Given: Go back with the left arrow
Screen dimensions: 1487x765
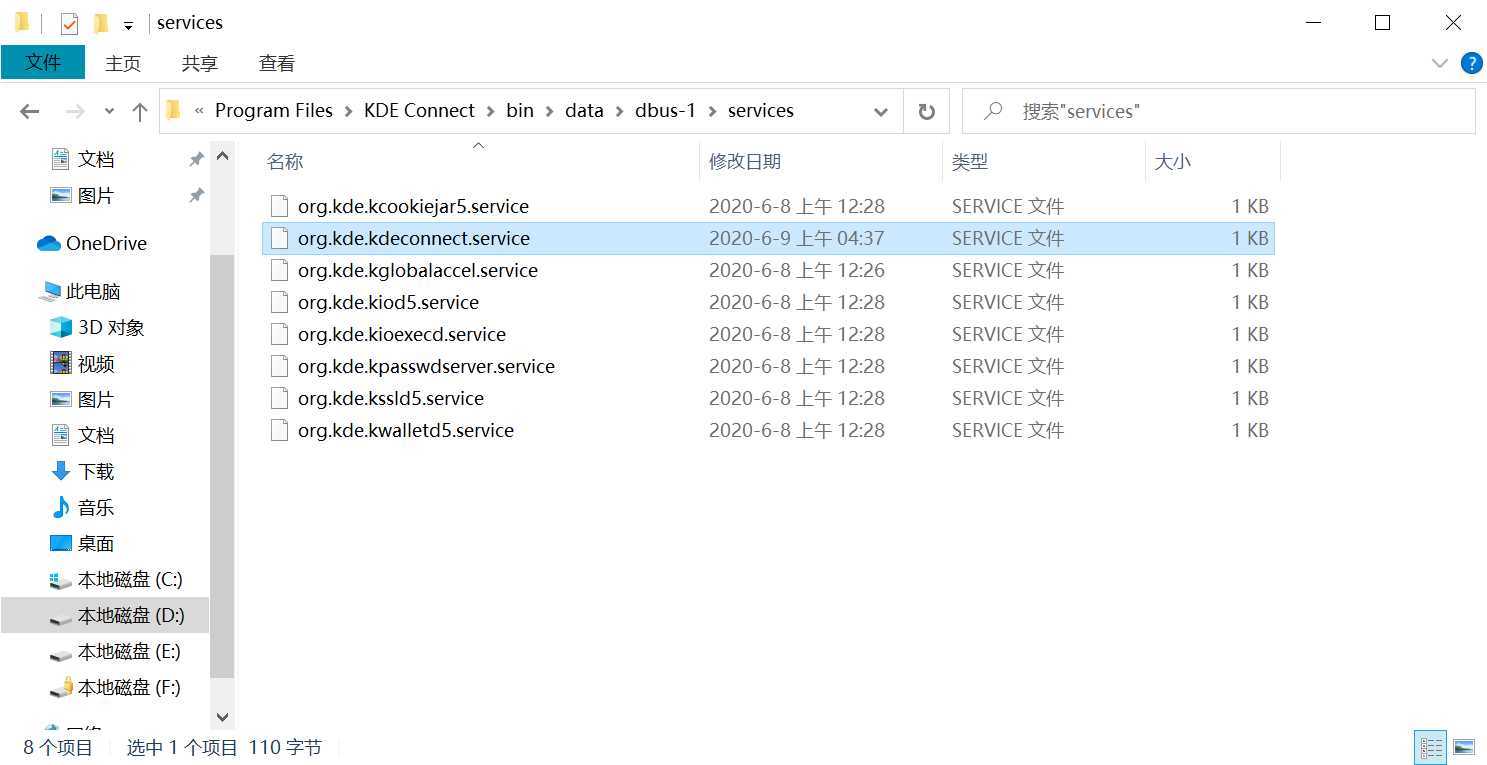Looking at the screenshot, I should click(x=30, y=112).
